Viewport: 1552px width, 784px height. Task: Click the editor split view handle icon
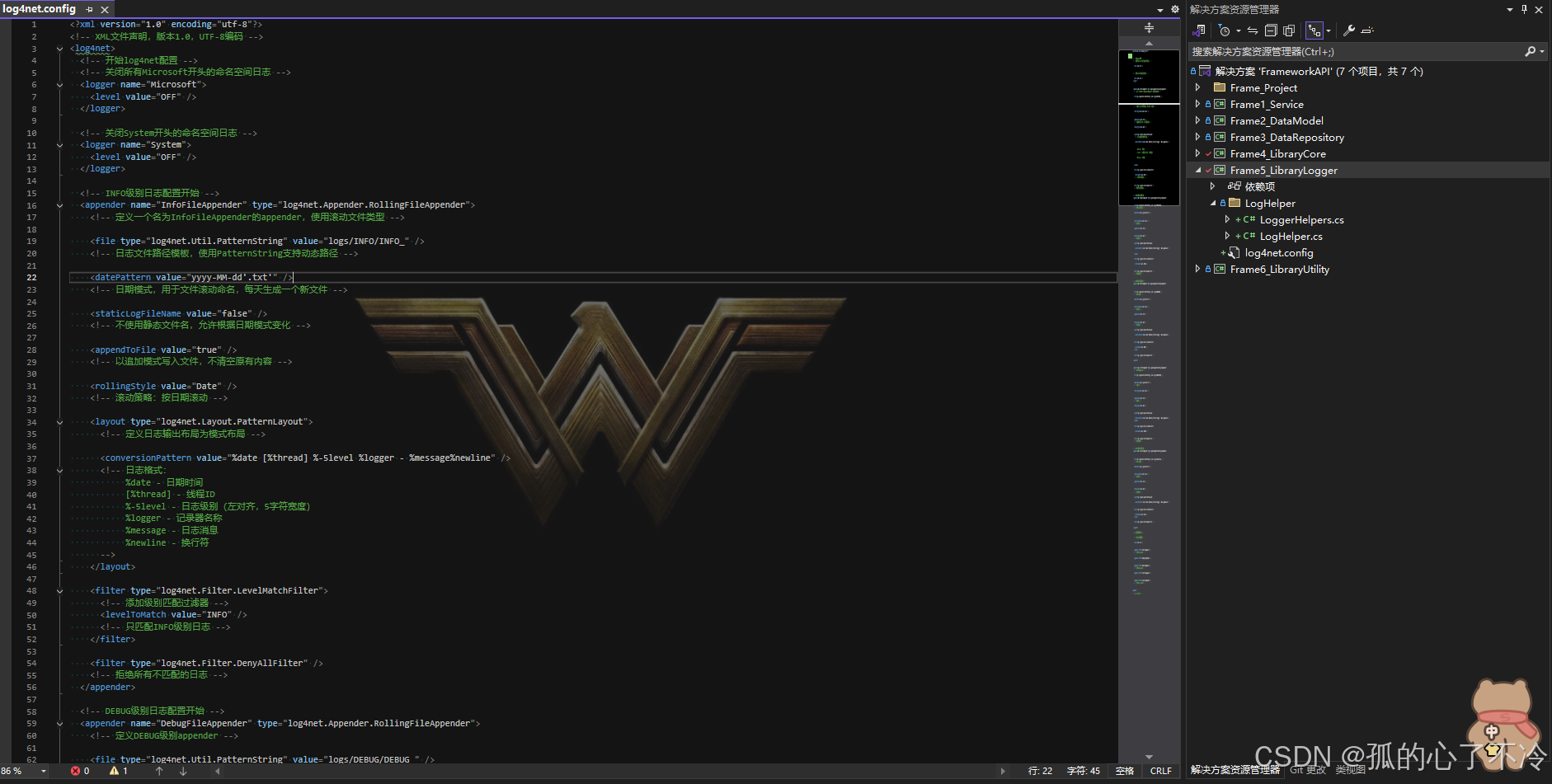pos(1149,27)
